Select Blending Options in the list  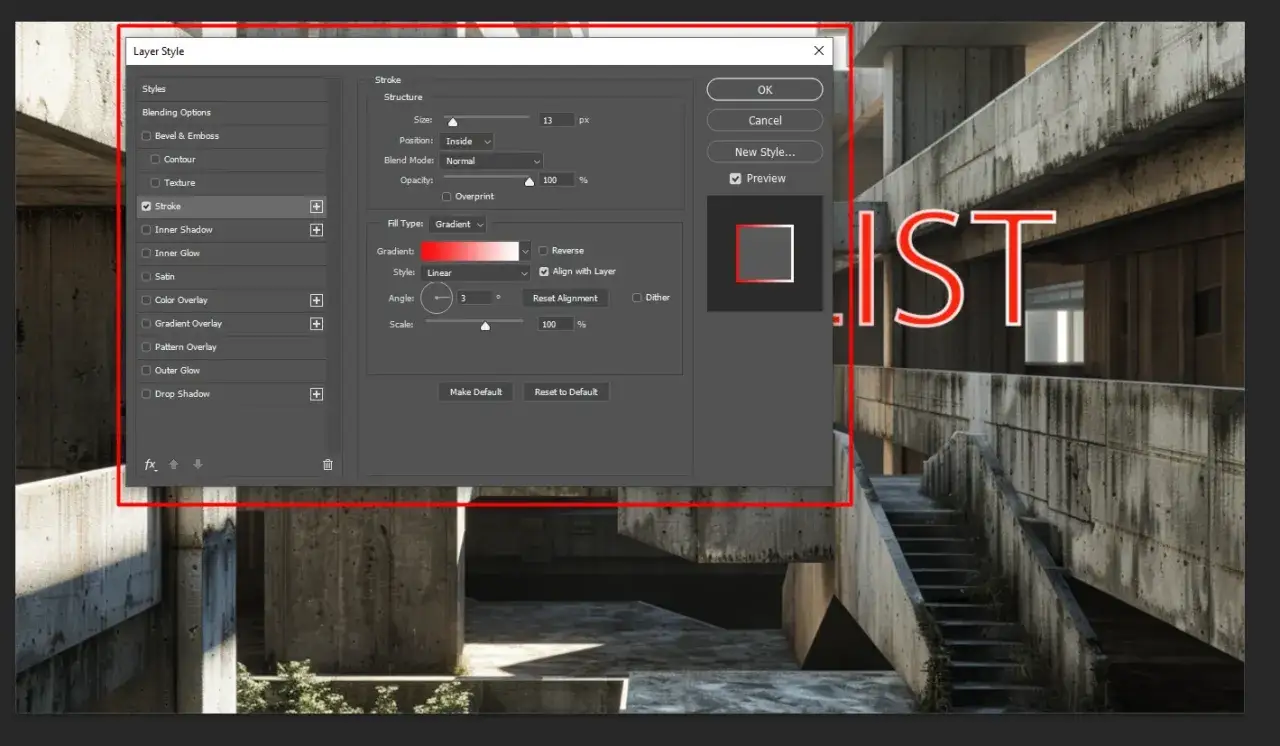point(232,113)
